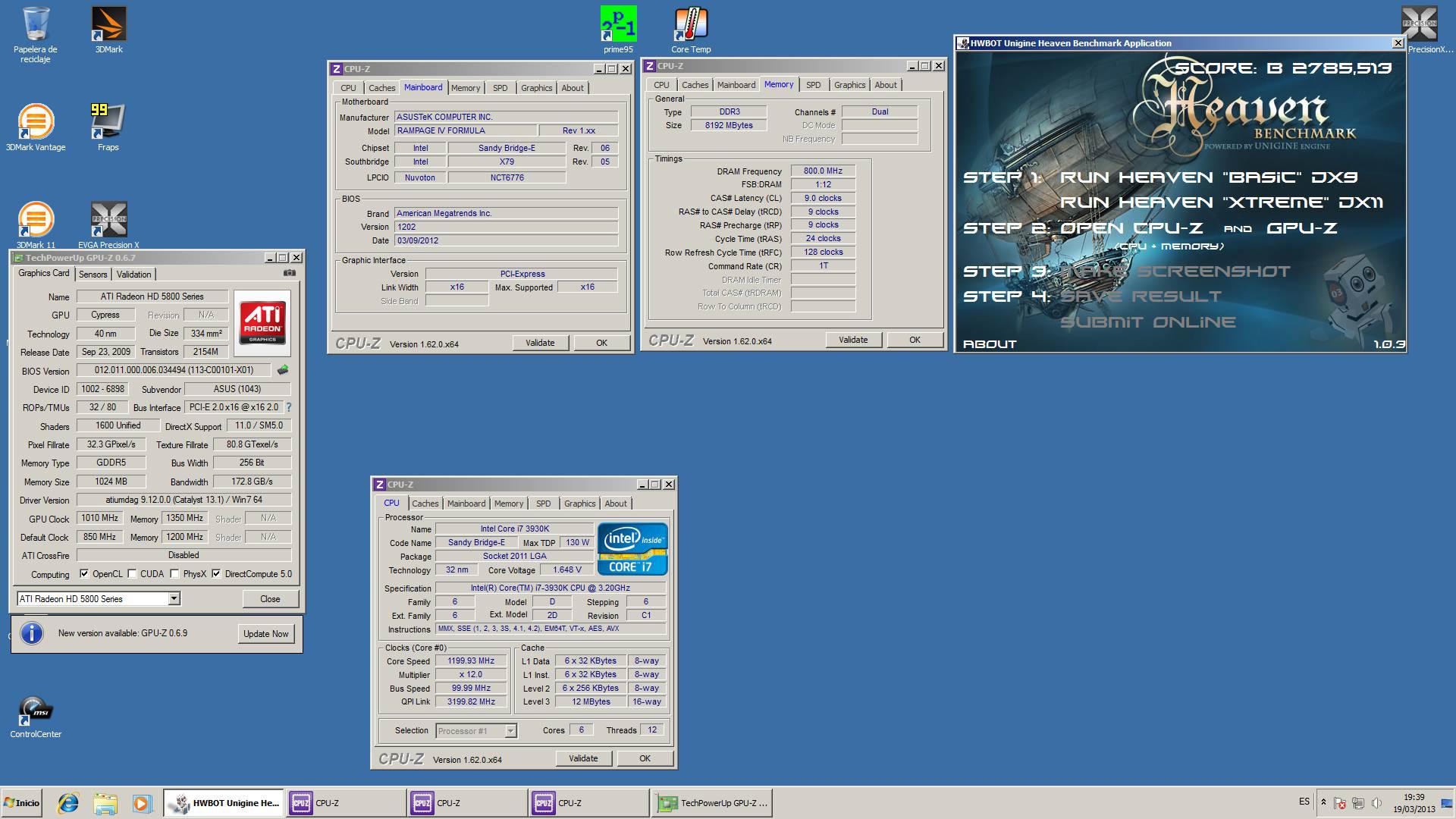This screenshot has height=819, width=1456.
Task: Click the info icon in GPU-Z update notice
Action: pyautogui.click(x=32, y=633)
